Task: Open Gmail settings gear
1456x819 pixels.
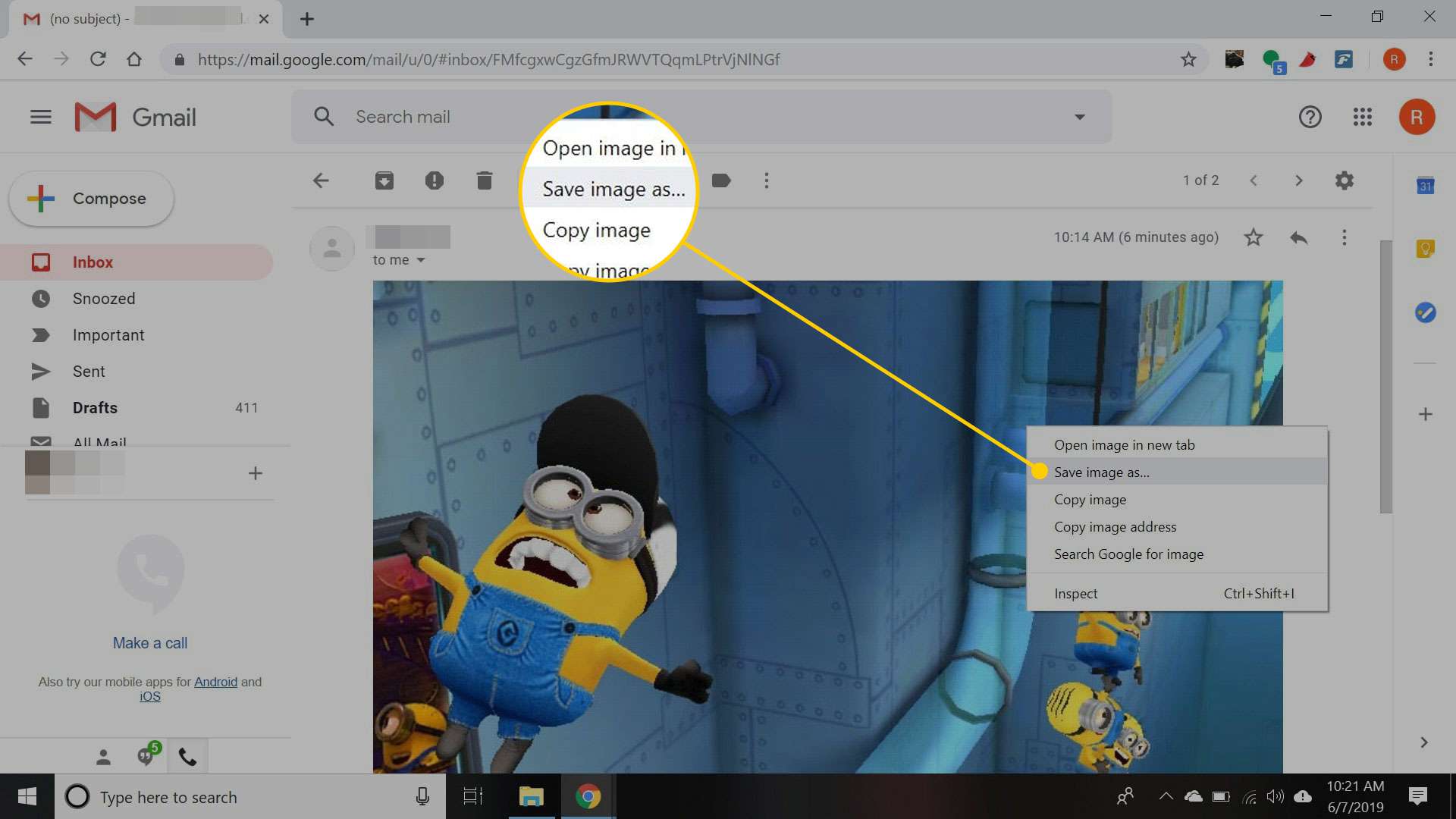Action: tap(1345, 180)
